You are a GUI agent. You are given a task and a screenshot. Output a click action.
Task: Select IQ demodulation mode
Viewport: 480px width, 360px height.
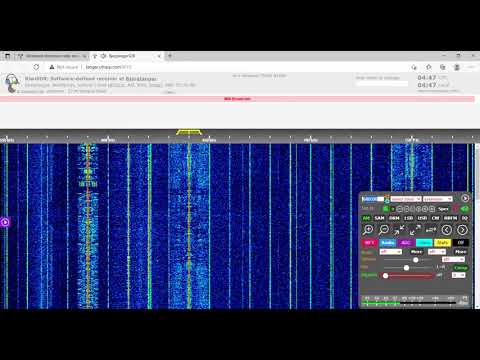pyautogui.click(x=465, y=218)
